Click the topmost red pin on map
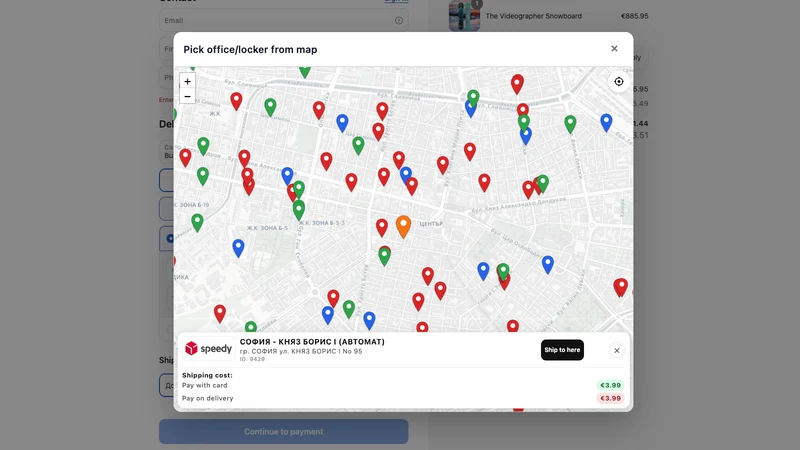The image size is (800, 450). [517, 84]
